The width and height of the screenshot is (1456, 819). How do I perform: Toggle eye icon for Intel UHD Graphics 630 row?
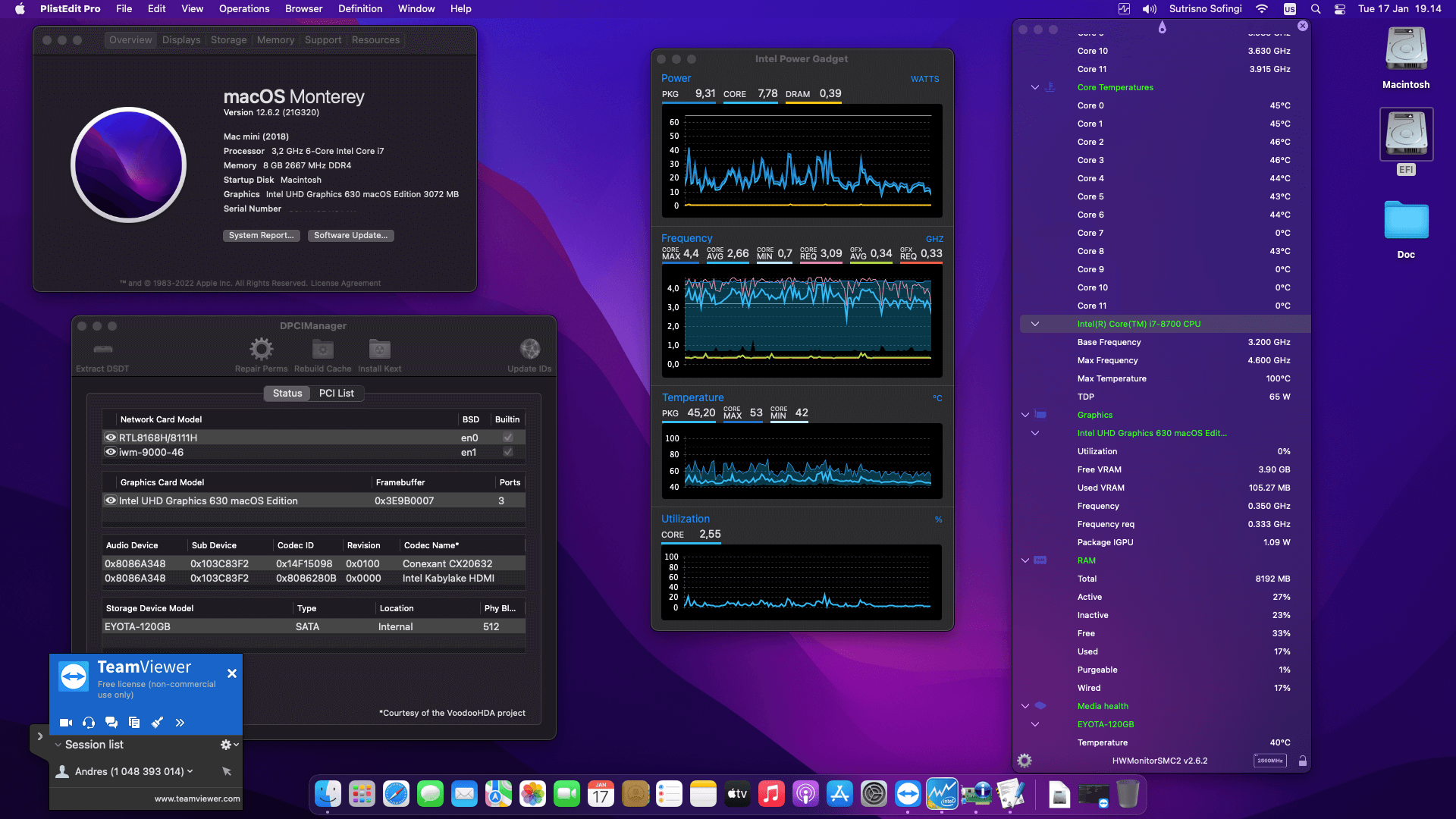(111, 500)
